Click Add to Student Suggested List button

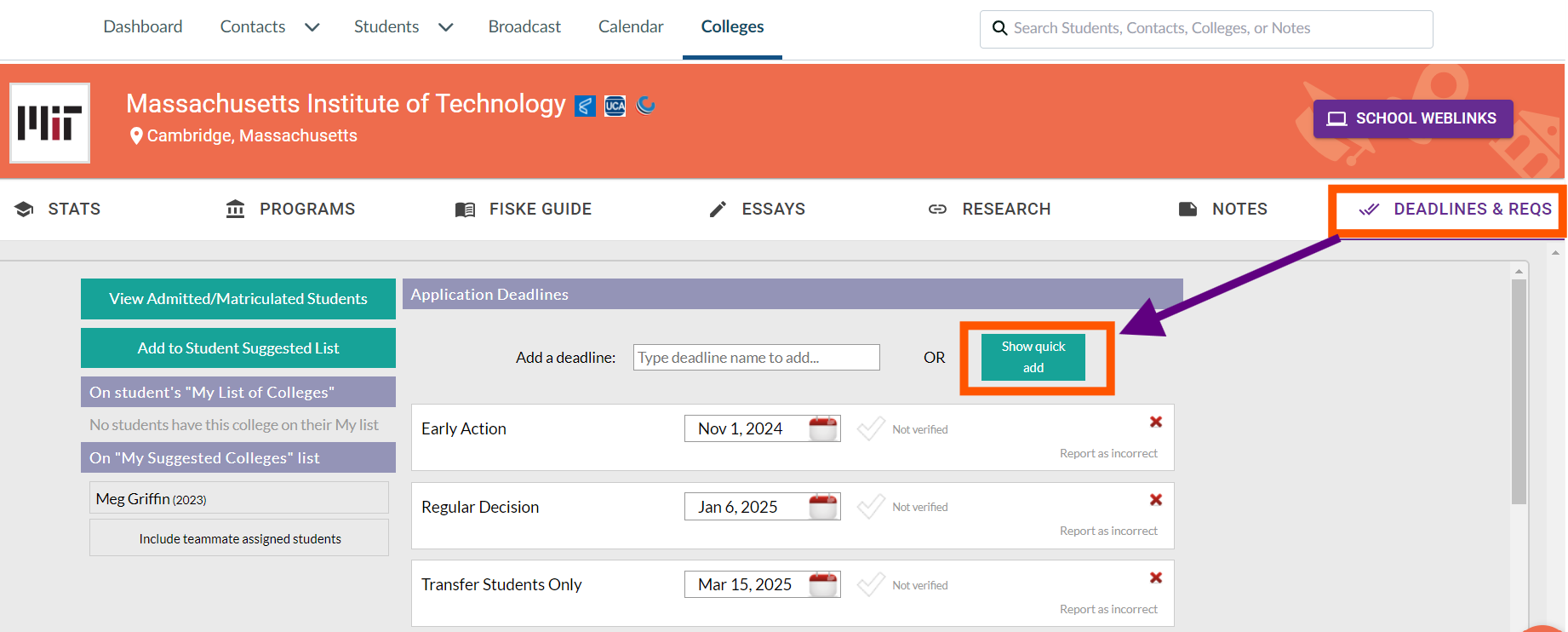238,348
